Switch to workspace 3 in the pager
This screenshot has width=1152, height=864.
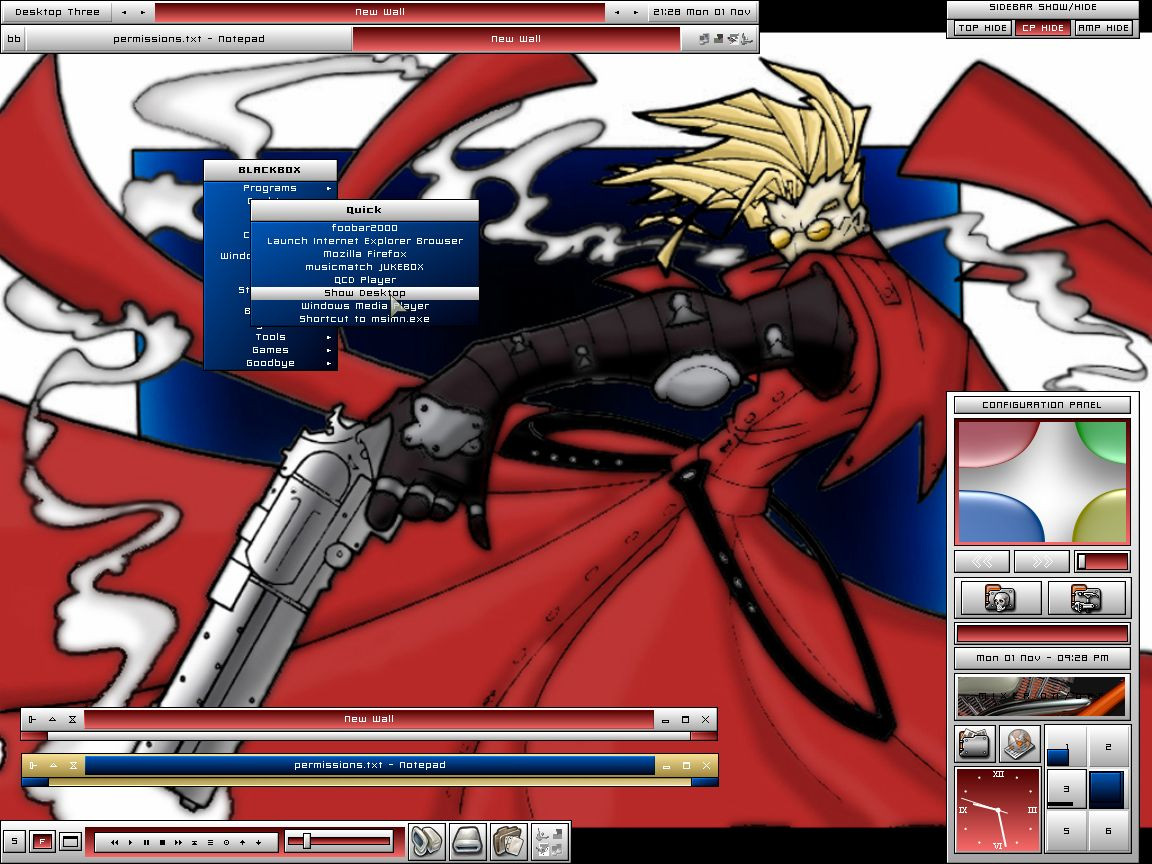[1066, 789]
